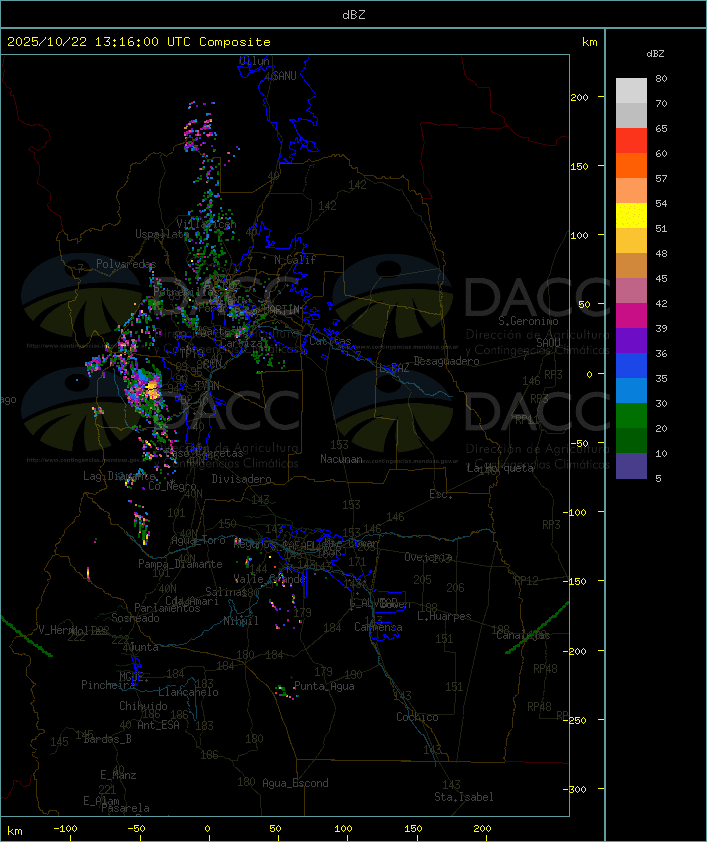The height and width of the screenshot is (842, 707).
Task: Click the blue 35–36 dBZ legend swatch
Action: click(x=631, y=365)
